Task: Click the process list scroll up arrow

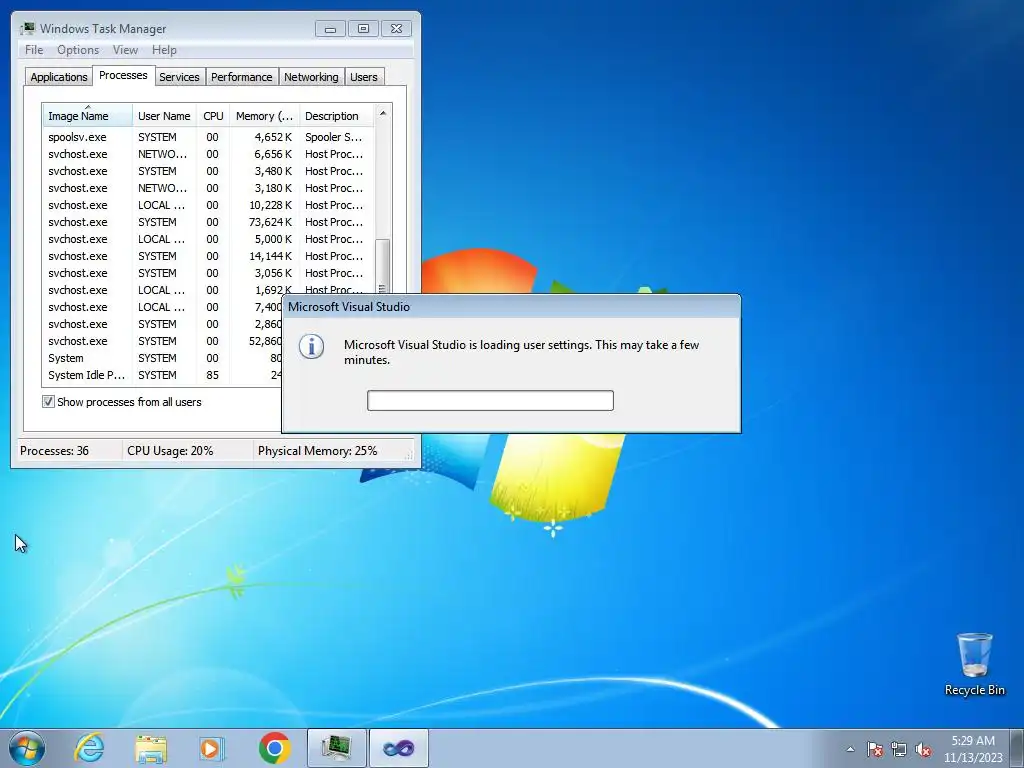Action: click(383, 114)
